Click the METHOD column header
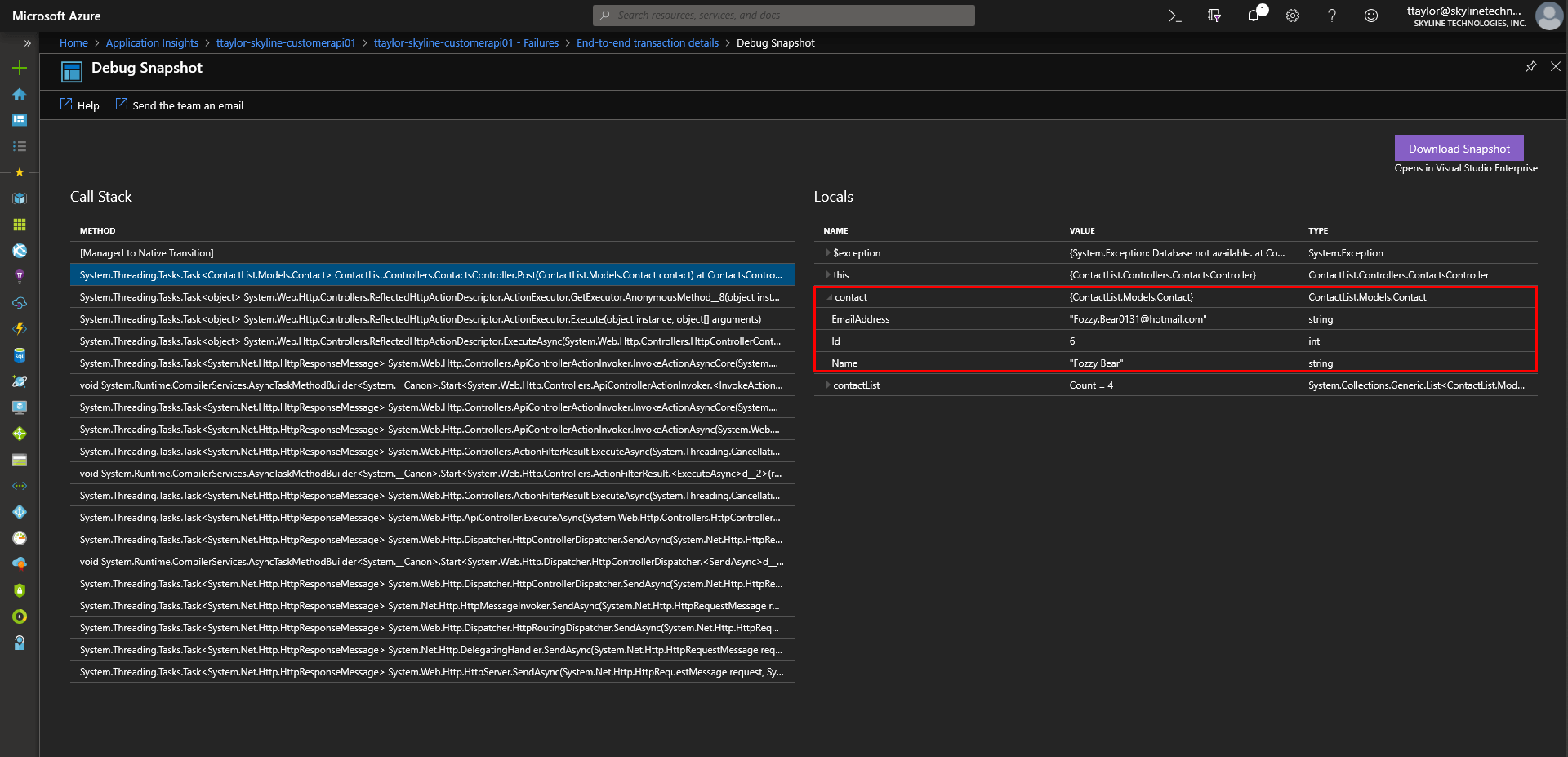 [98, 231]
